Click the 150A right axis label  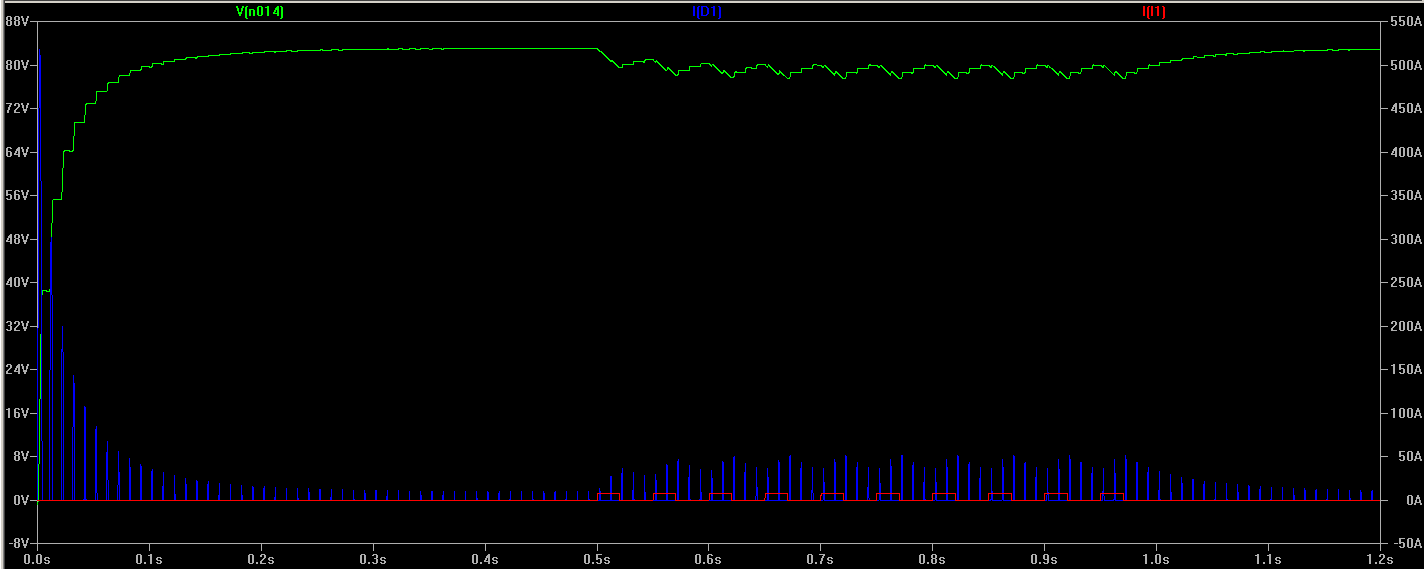point(1405,370)
